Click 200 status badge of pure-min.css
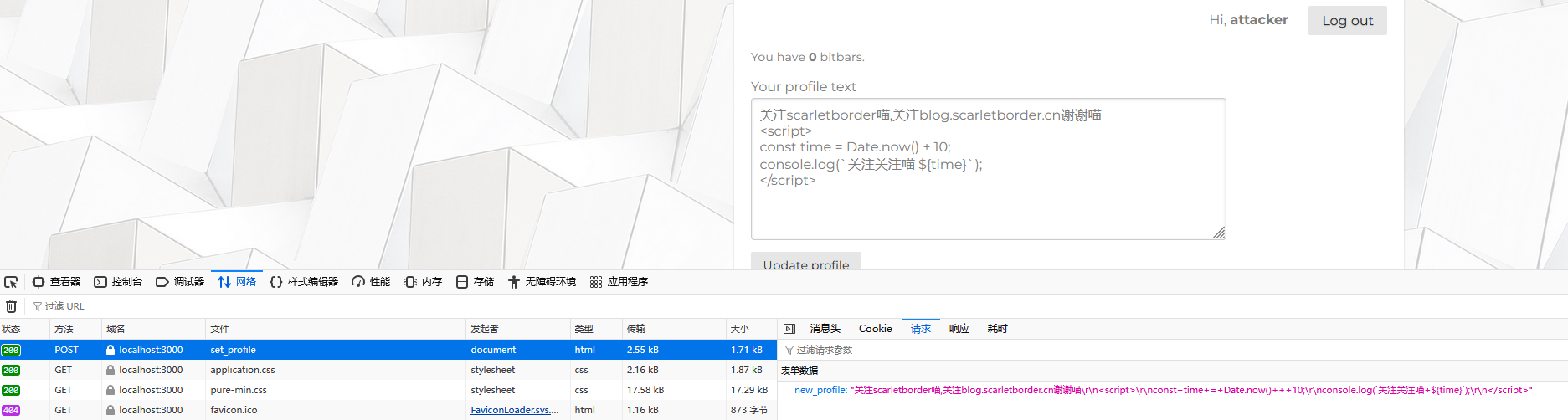The height and width of the screenshot is (420, 1568). click(x=11, y=390)
